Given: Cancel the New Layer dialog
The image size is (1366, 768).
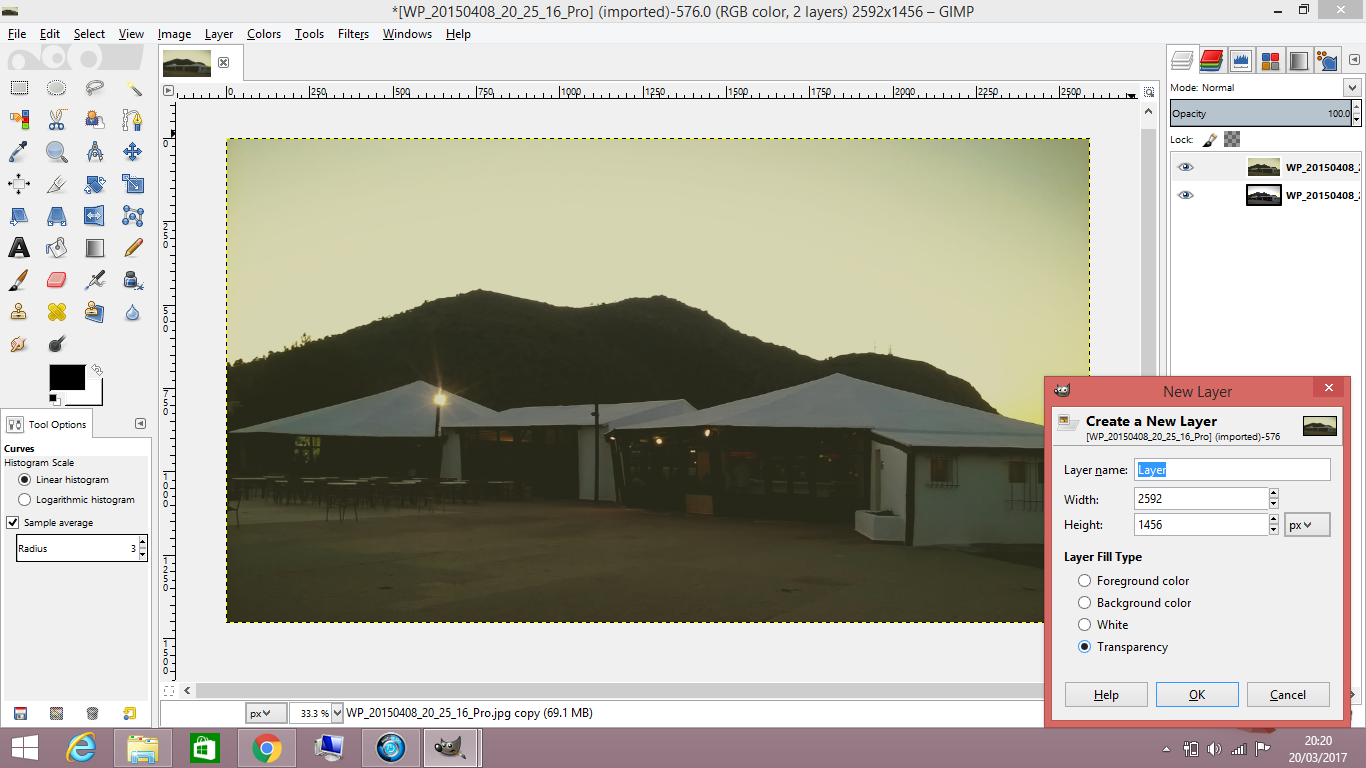Looking at the screenshot, I should coord(1288,694).
